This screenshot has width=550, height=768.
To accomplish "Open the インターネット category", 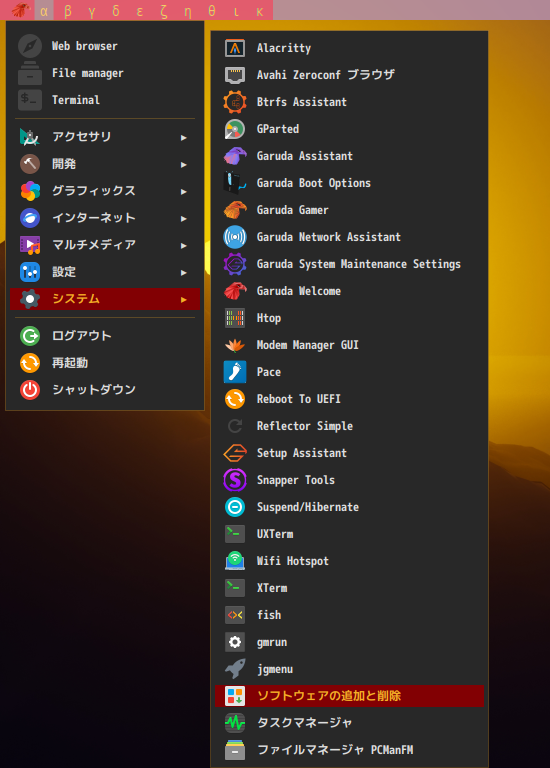I will (x=105, y=218).
